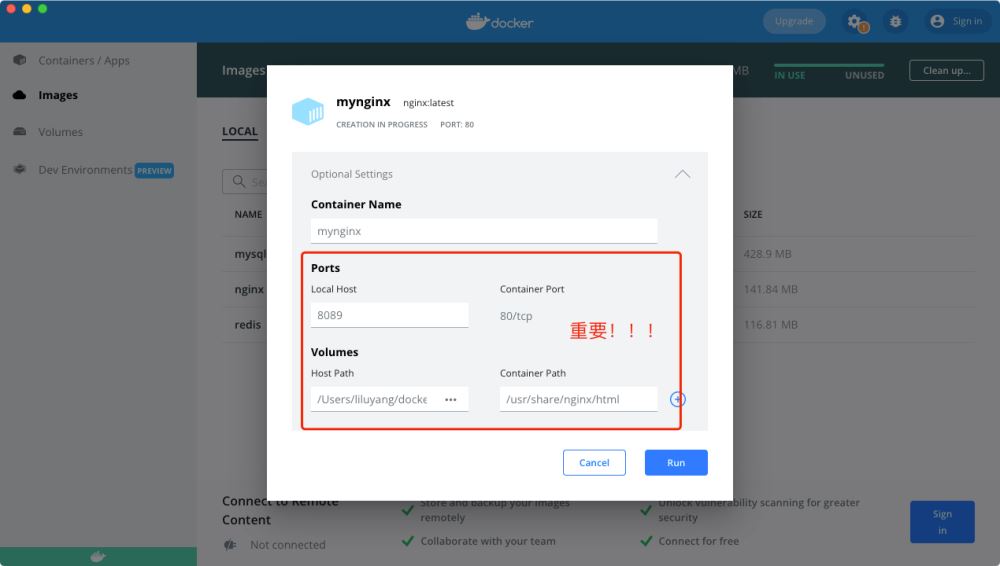Viewport: 1000px width, 566px height.
Task: Click the Container Path input field
Action: (578, 399)
